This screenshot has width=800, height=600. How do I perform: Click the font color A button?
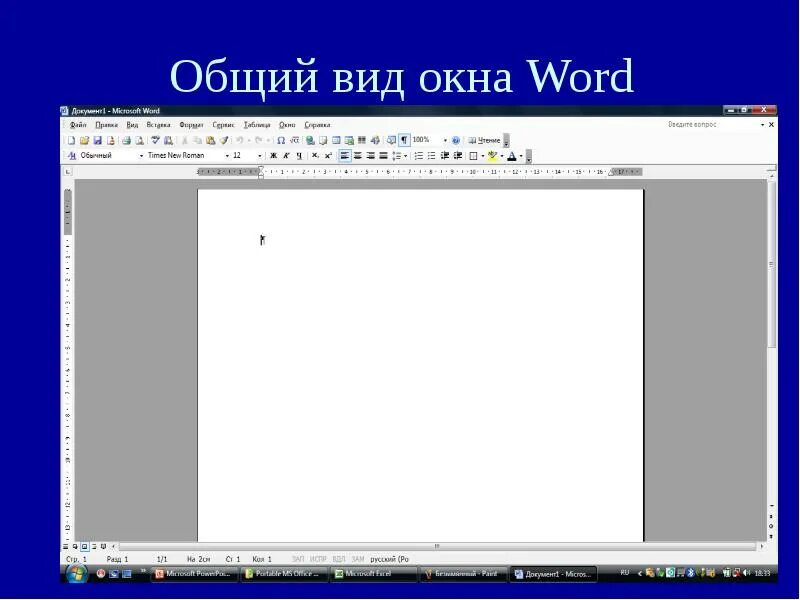[x=512, y=156]
